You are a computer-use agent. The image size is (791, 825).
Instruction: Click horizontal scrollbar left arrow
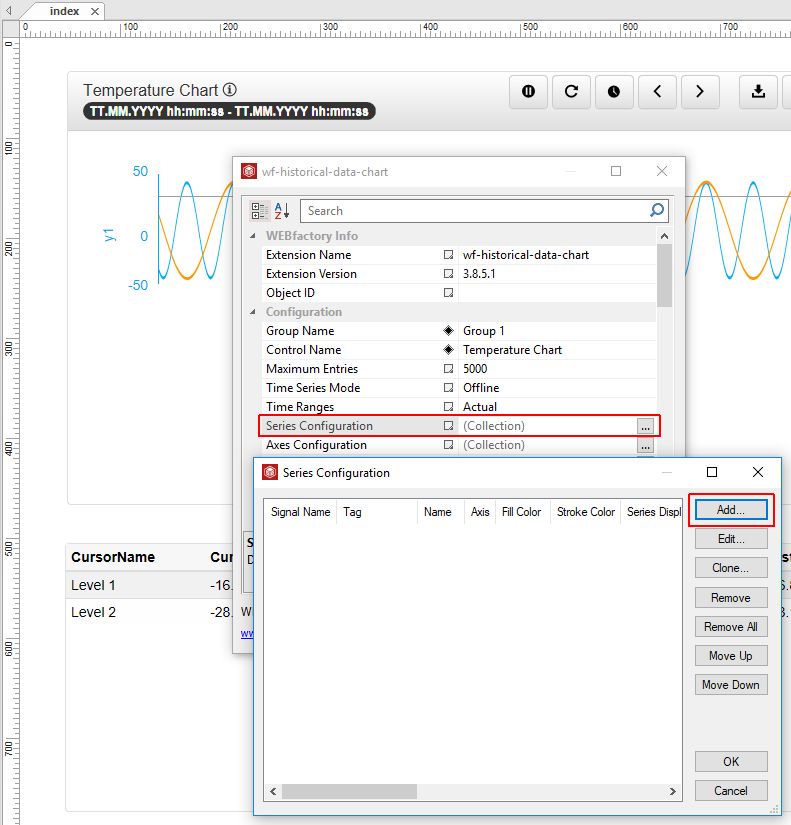(x=273, y=791)
